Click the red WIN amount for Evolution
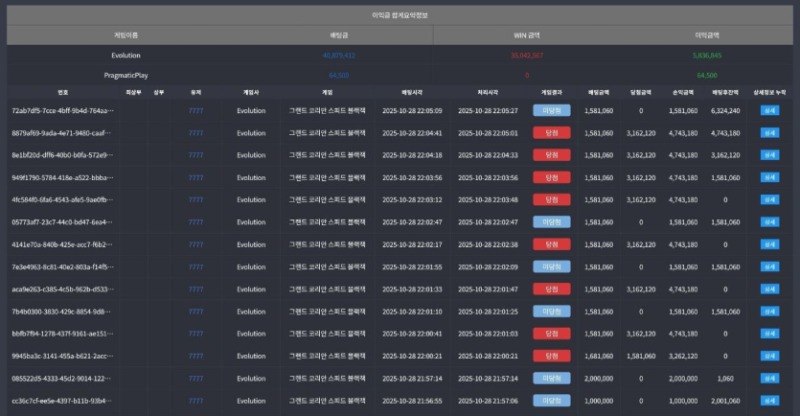 (527, 56)
